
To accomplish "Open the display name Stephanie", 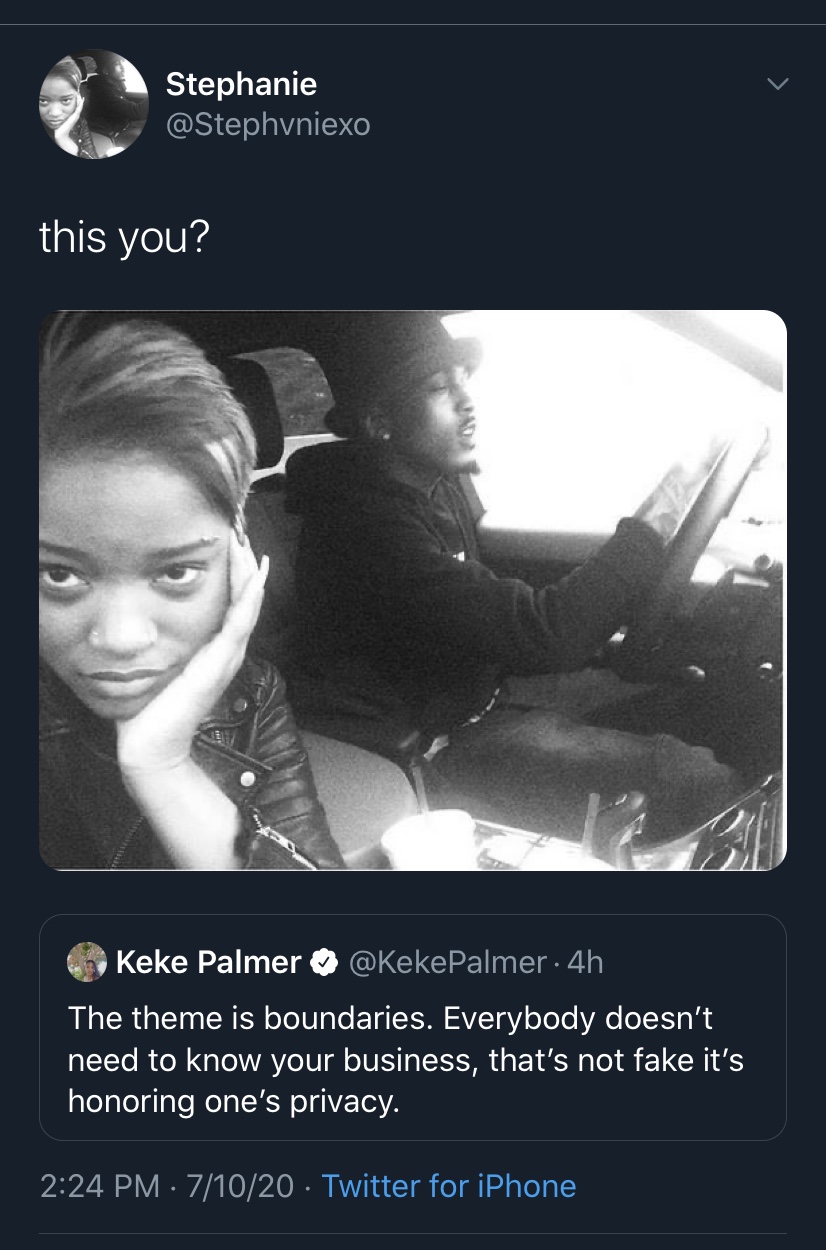I will [241, 84].
